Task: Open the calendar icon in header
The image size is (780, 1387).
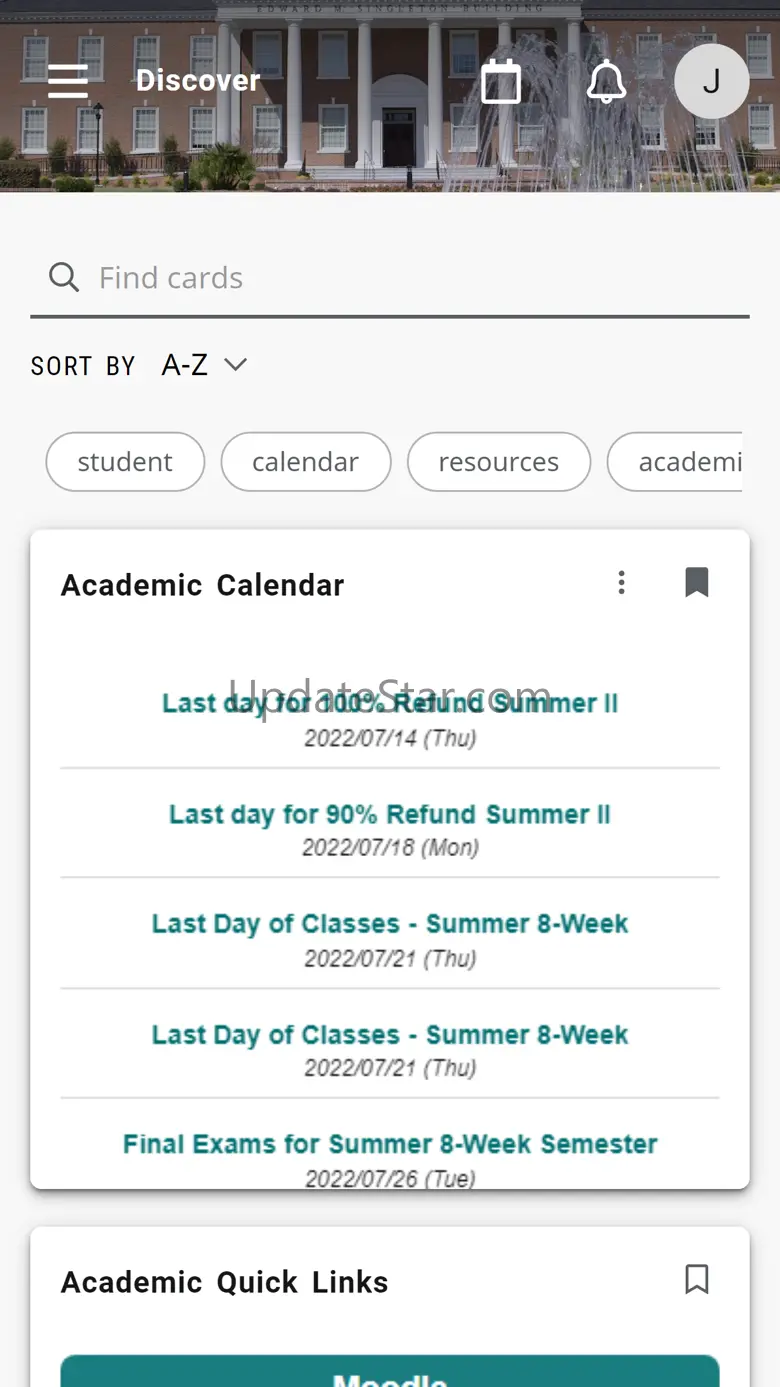Action: (x=501, y=81)
